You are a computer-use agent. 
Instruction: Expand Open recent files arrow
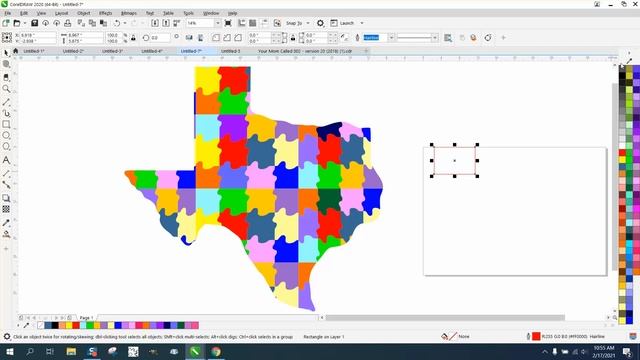tap(24, 23)
